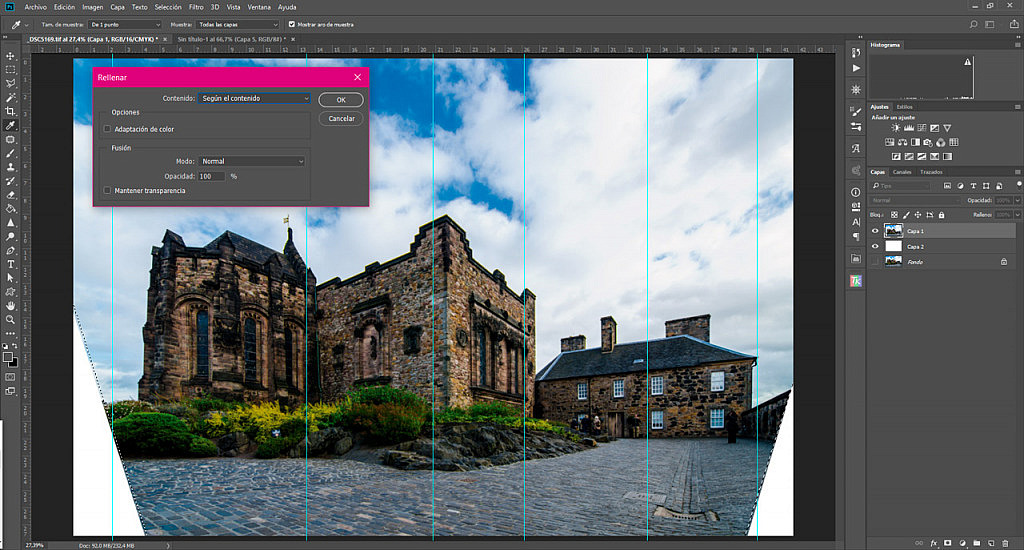Hide the Capa 2 layer
This screenshot has width=1024, height=550.
point(875,246)
